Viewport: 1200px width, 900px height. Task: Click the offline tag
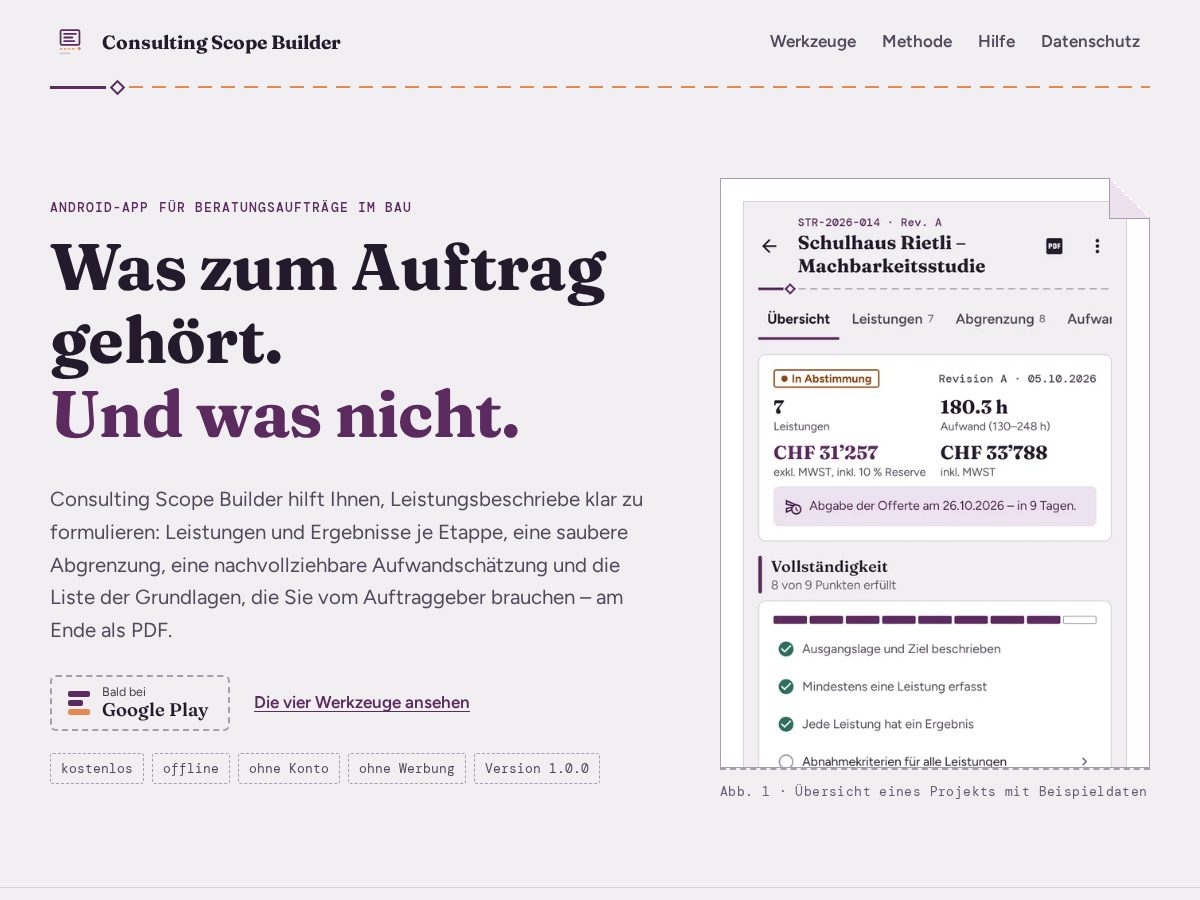pyautogui.click(x=191, y=768)
